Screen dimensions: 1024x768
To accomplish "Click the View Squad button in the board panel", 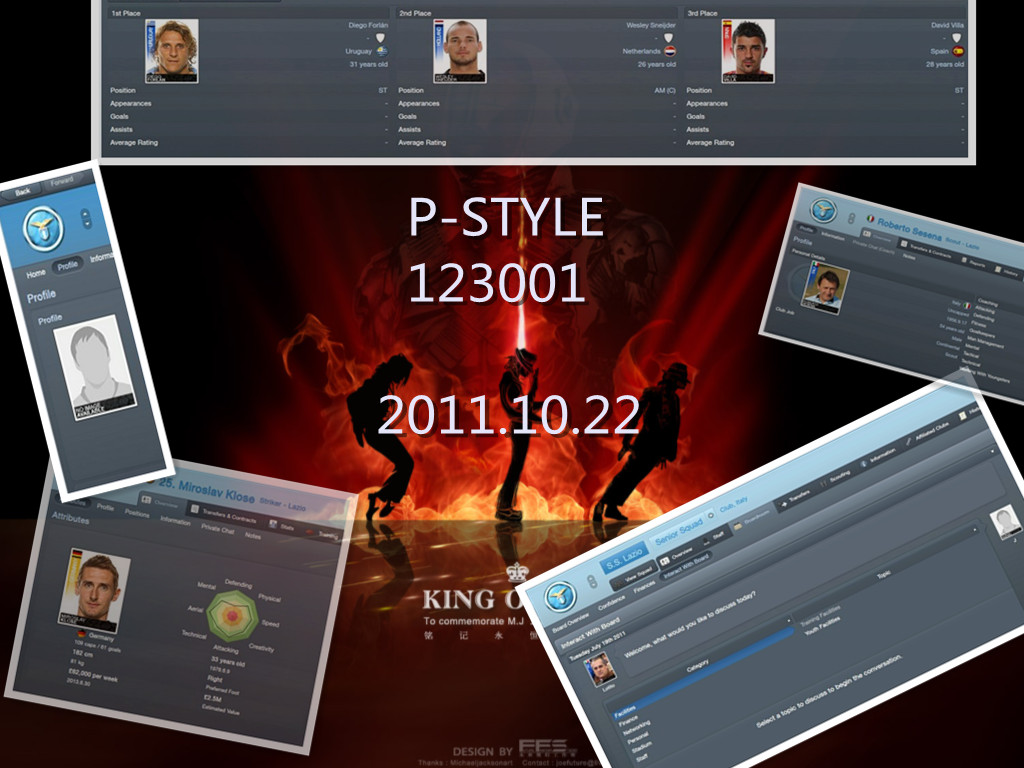I will [x=634, y=577].
